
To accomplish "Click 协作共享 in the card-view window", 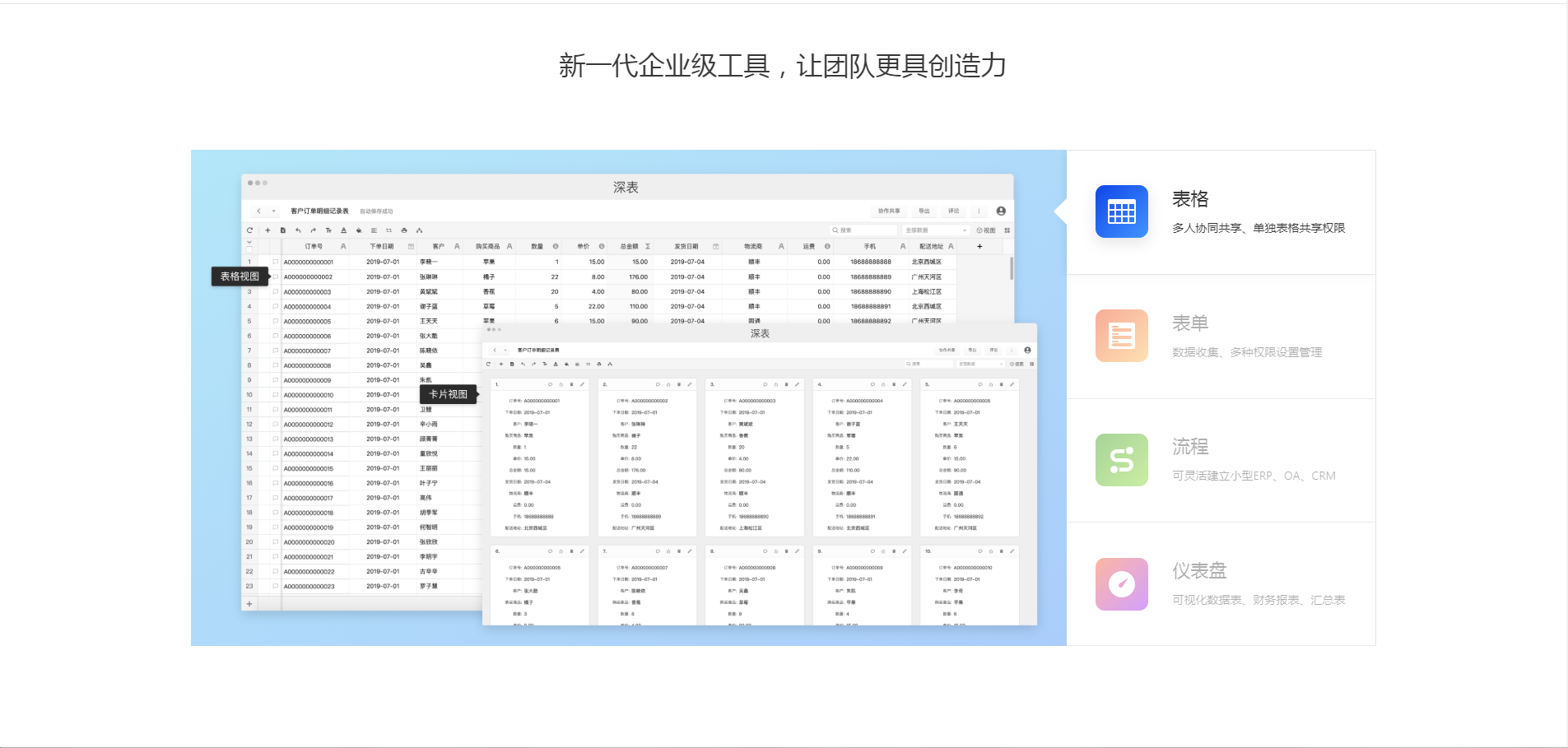I will tap(947, 350).
